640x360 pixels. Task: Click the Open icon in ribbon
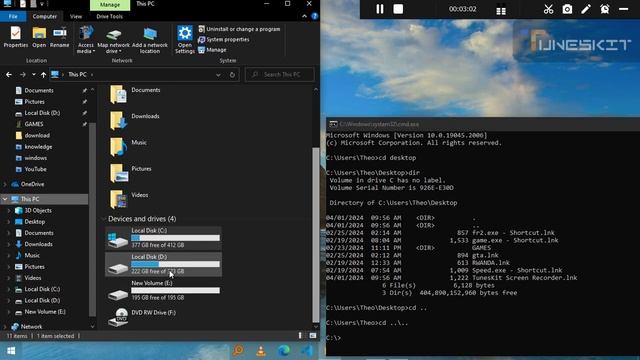[x=39, y=37]
